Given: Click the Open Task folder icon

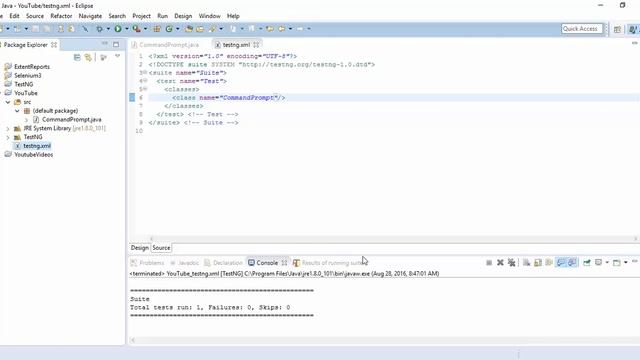Looking at the screenshot, I should (x=200, y=29).
